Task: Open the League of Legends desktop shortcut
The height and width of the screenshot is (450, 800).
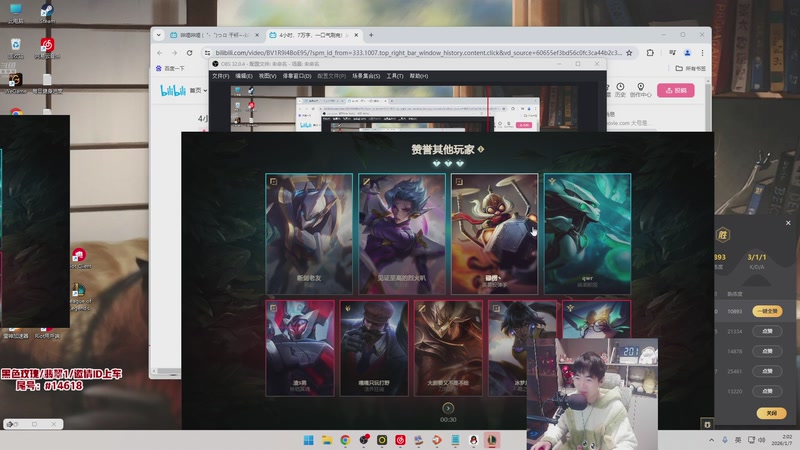Action: coord(79,297)
